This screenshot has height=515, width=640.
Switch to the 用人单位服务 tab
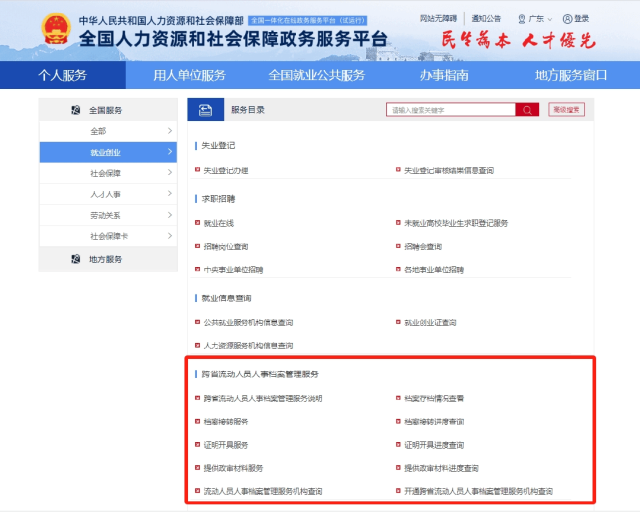189,76
